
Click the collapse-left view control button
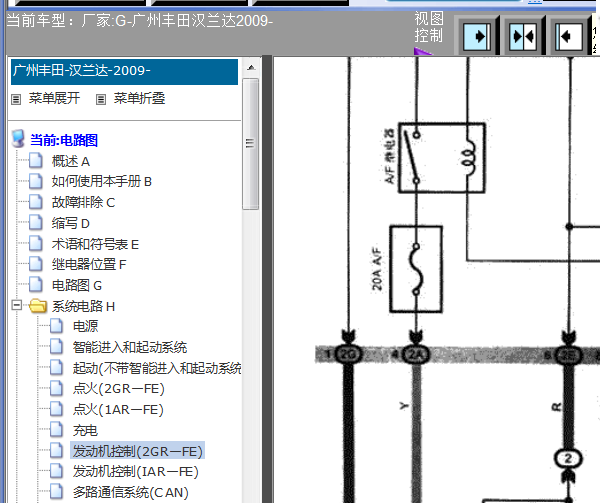(x=569, y=37)
